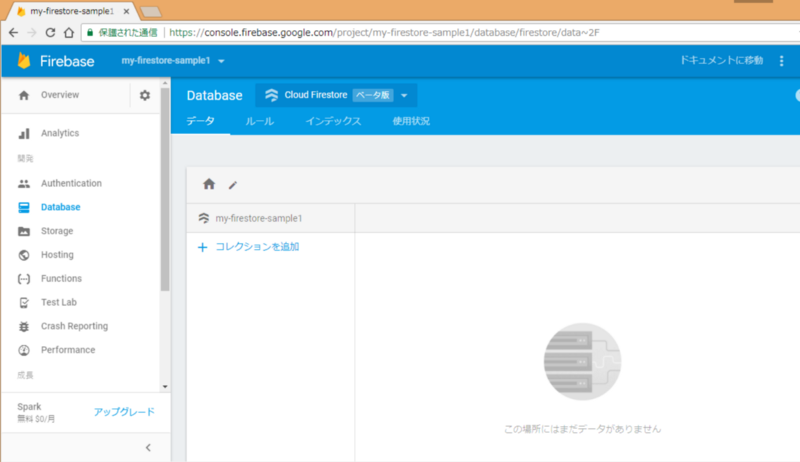This screenshot has height=462, width=800.
Task: Open Database in the sidebar
Action: pyautogui.click(x=61, y=207)
